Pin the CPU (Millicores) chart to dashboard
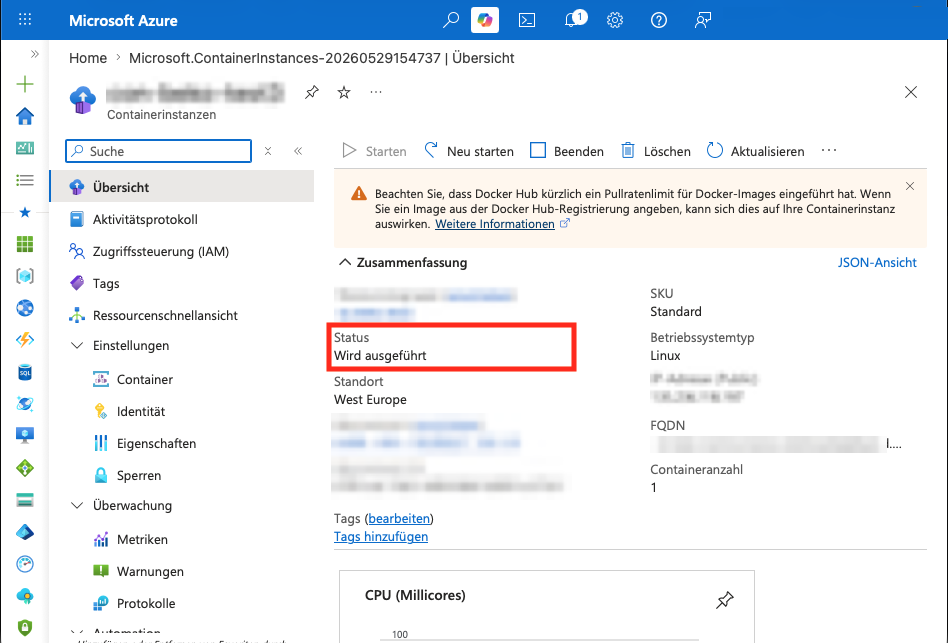 [x=724, y=599]
